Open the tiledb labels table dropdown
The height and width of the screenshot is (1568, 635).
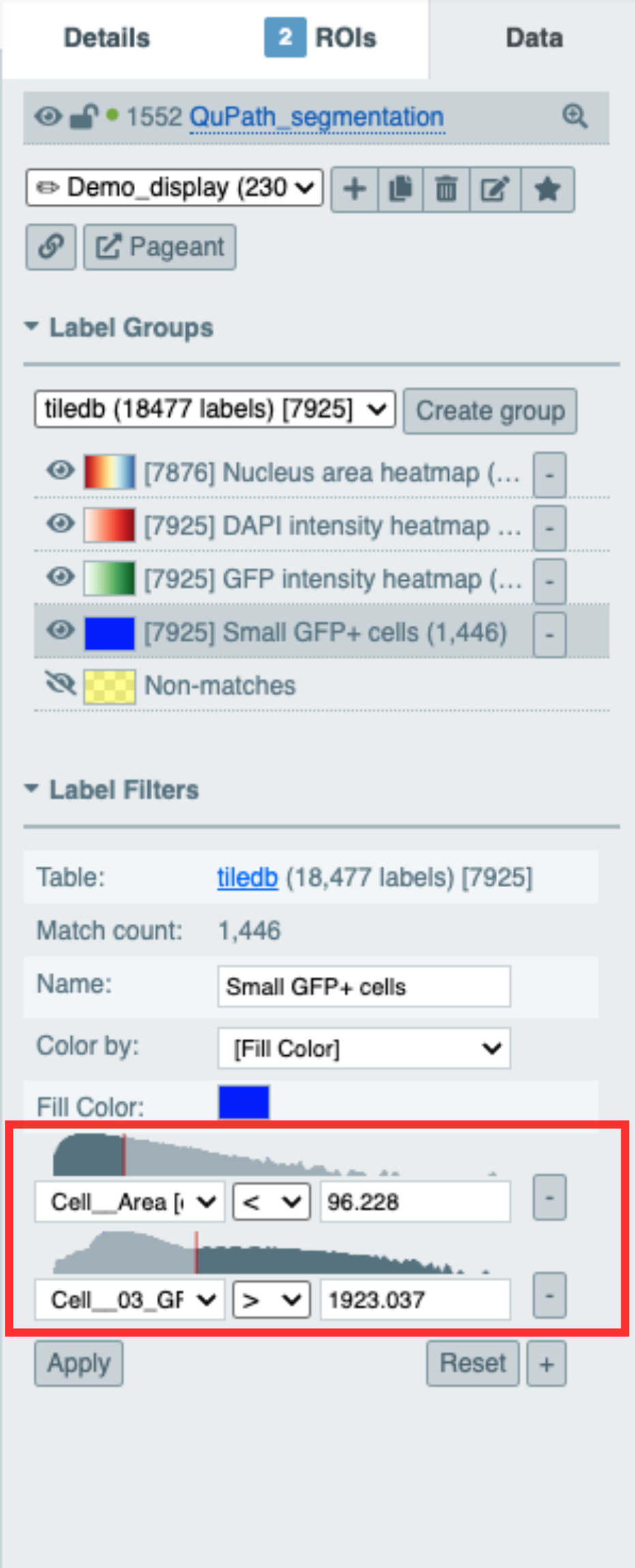[x=215, y=409]
